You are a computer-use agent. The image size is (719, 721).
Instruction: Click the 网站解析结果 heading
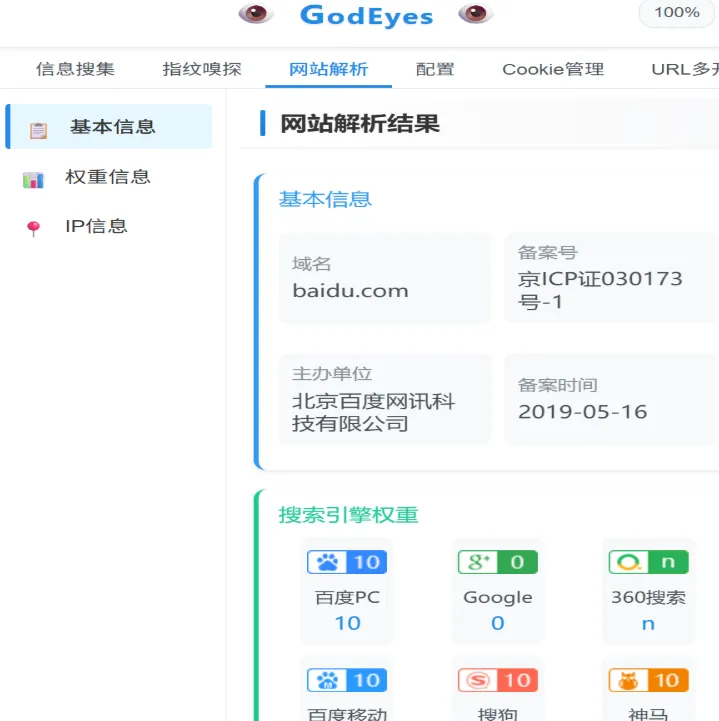click(360, 123)
